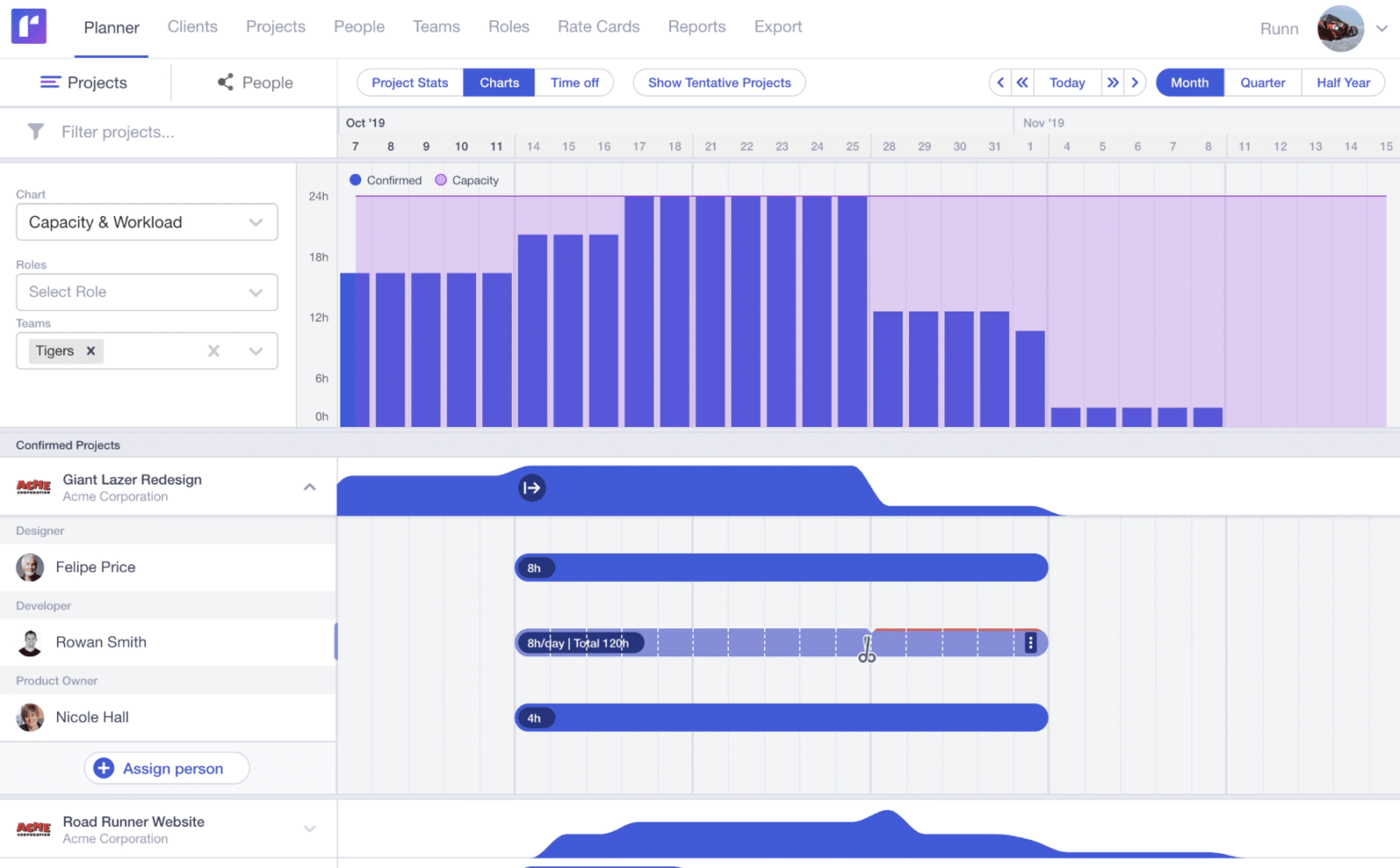Toggle the Confirmed legend item

(x=385, y=179)
